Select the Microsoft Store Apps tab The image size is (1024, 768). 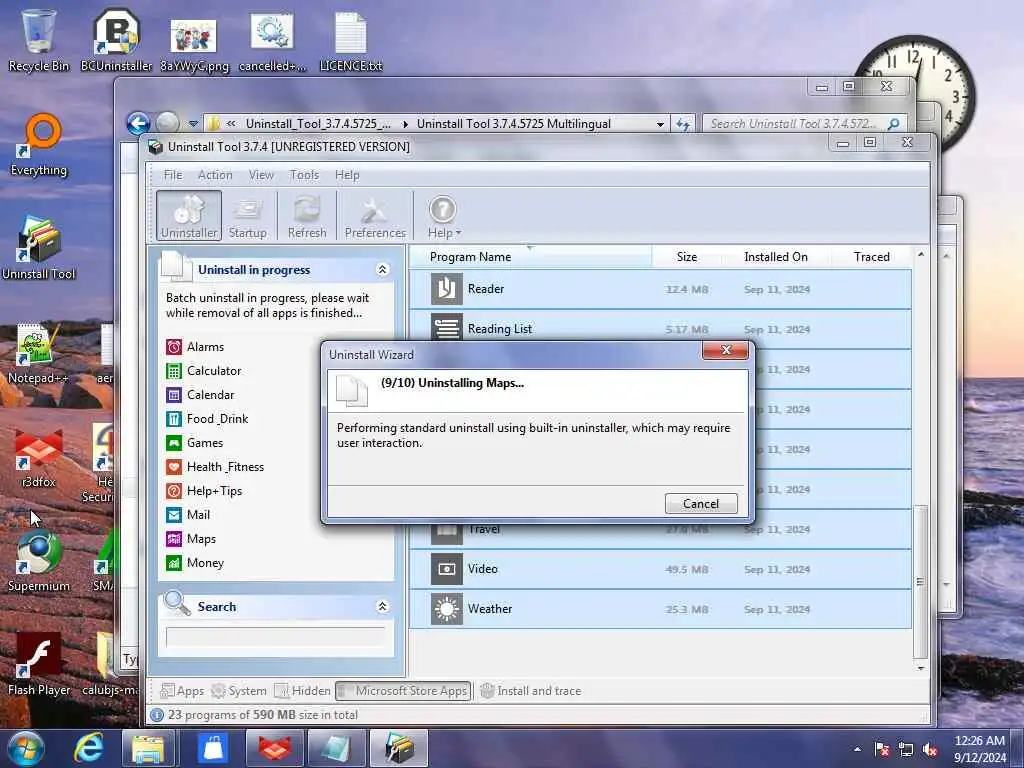[x=403, y=691]
